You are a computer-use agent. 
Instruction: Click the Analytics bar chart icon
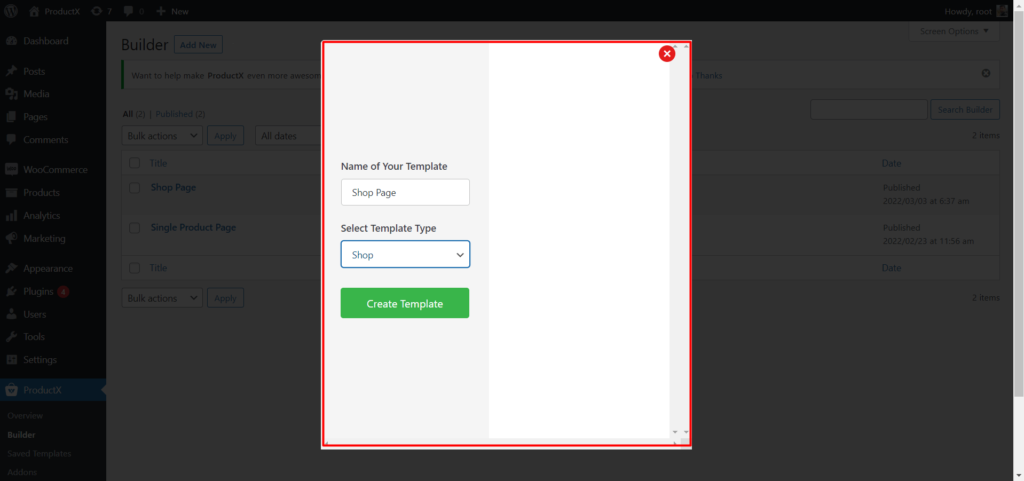11,215
